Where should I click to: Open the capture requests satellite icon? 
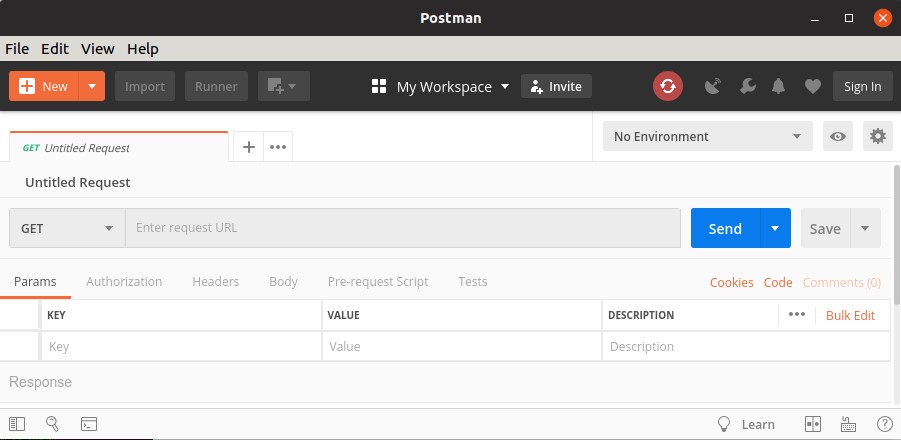click(713, 87)
